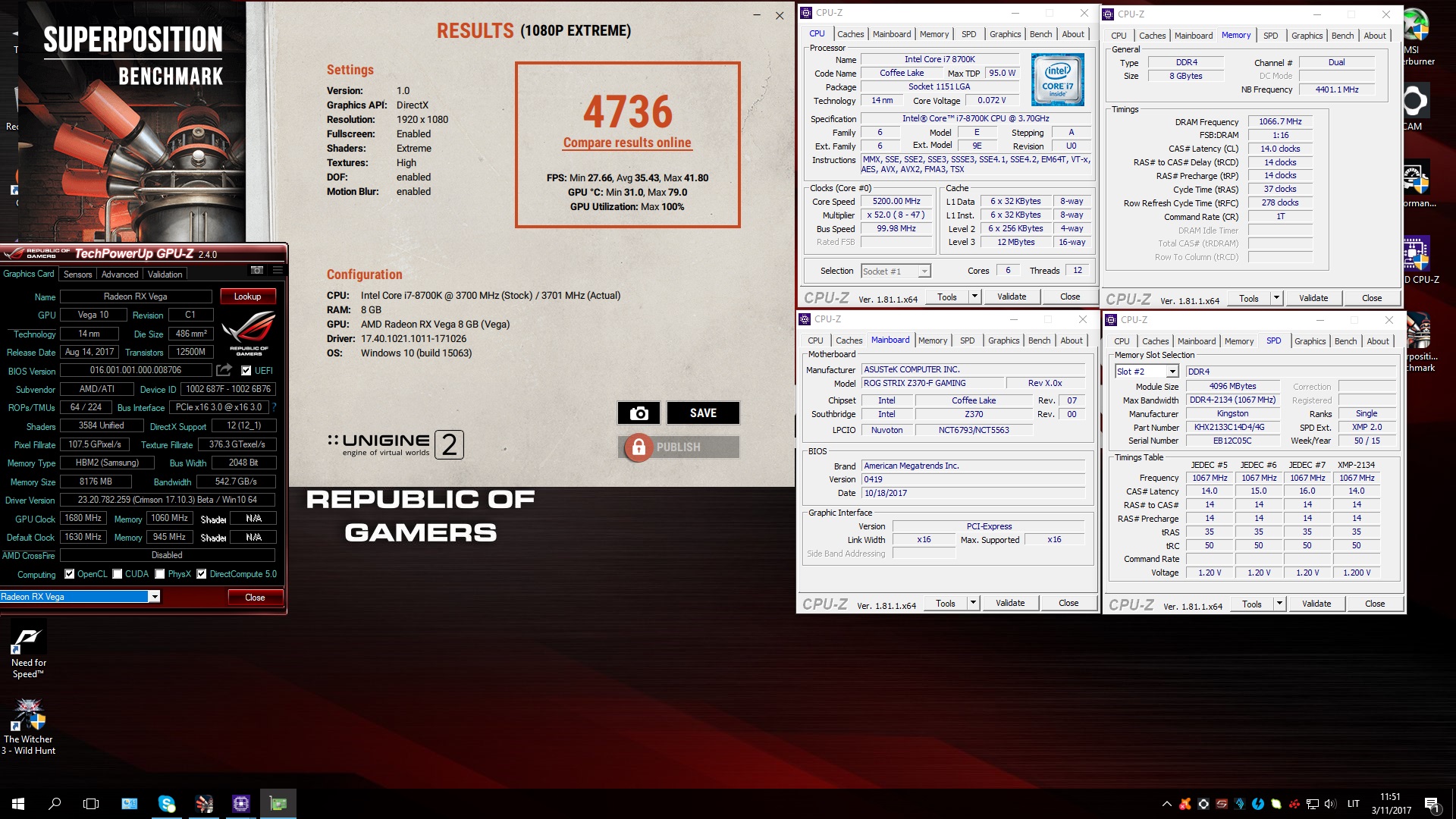Switch to CPU-Z via its purple taskbar icon

(x=241, y=804)
